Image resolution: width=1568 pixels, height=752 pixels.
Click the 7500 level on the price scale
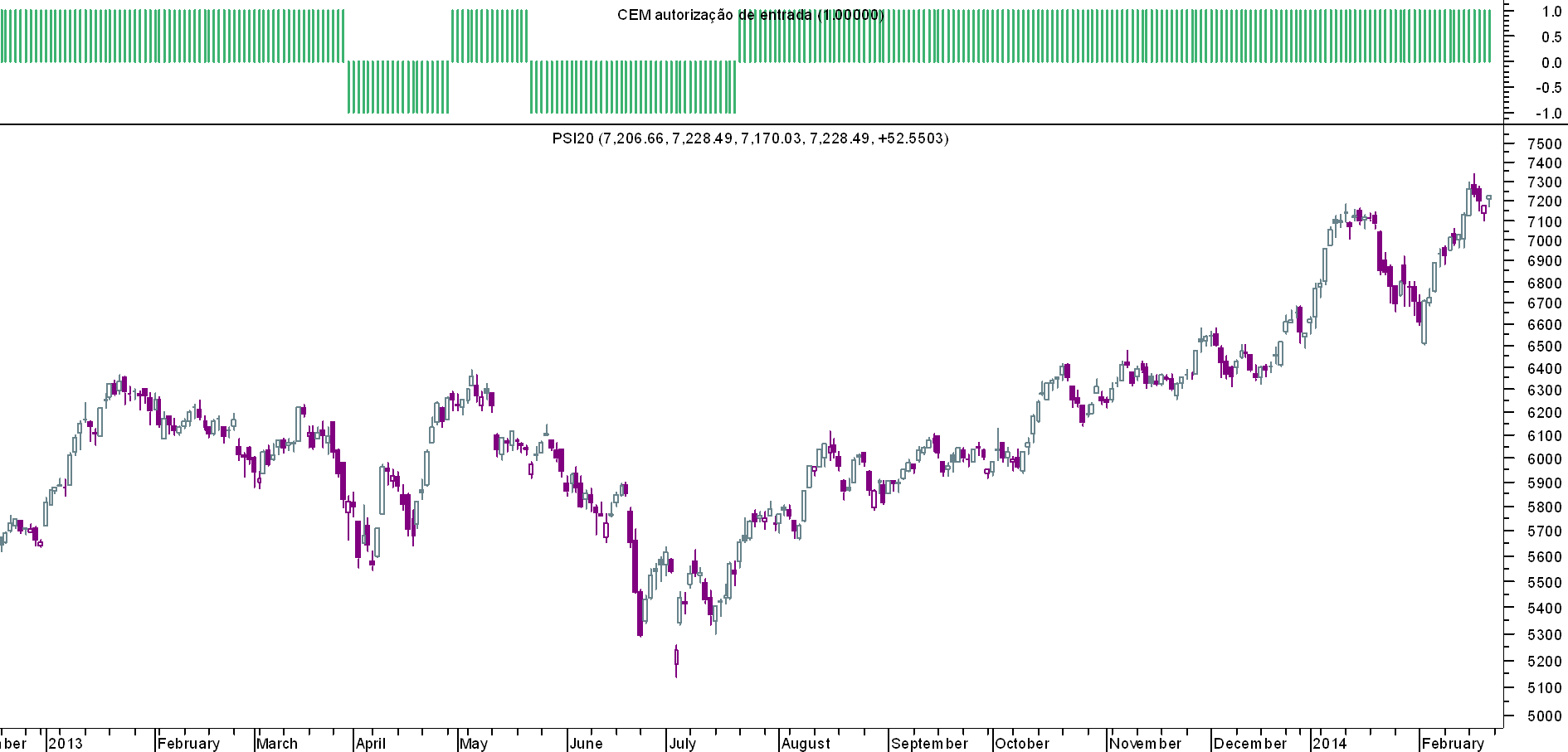(x=1544, y=144)
